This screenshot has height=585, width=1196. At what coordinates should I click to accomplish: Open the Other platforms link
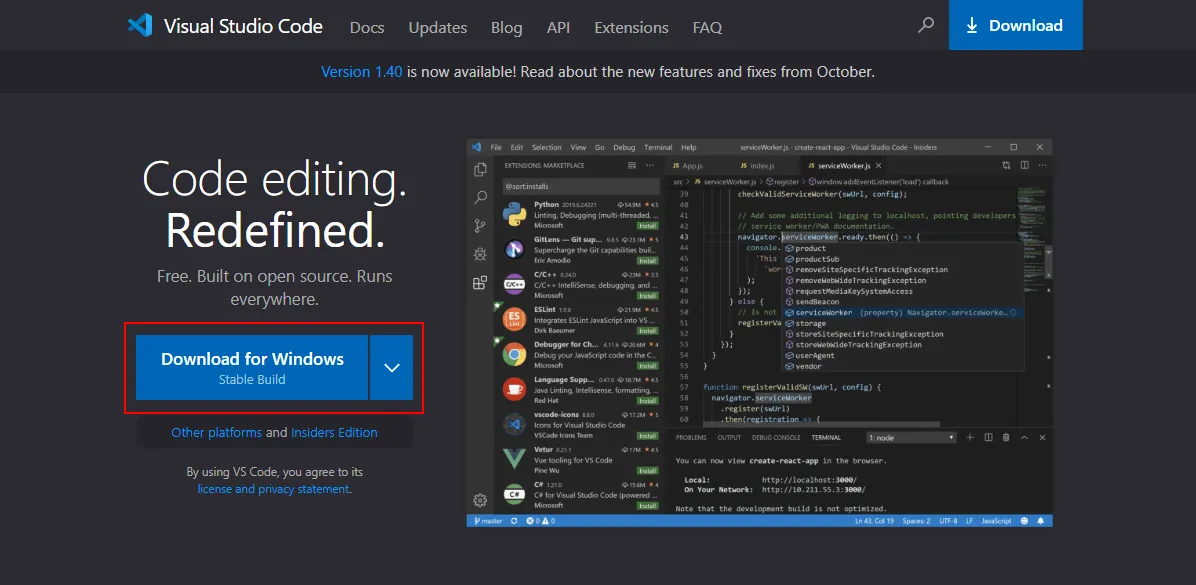[x=217, y=432]
